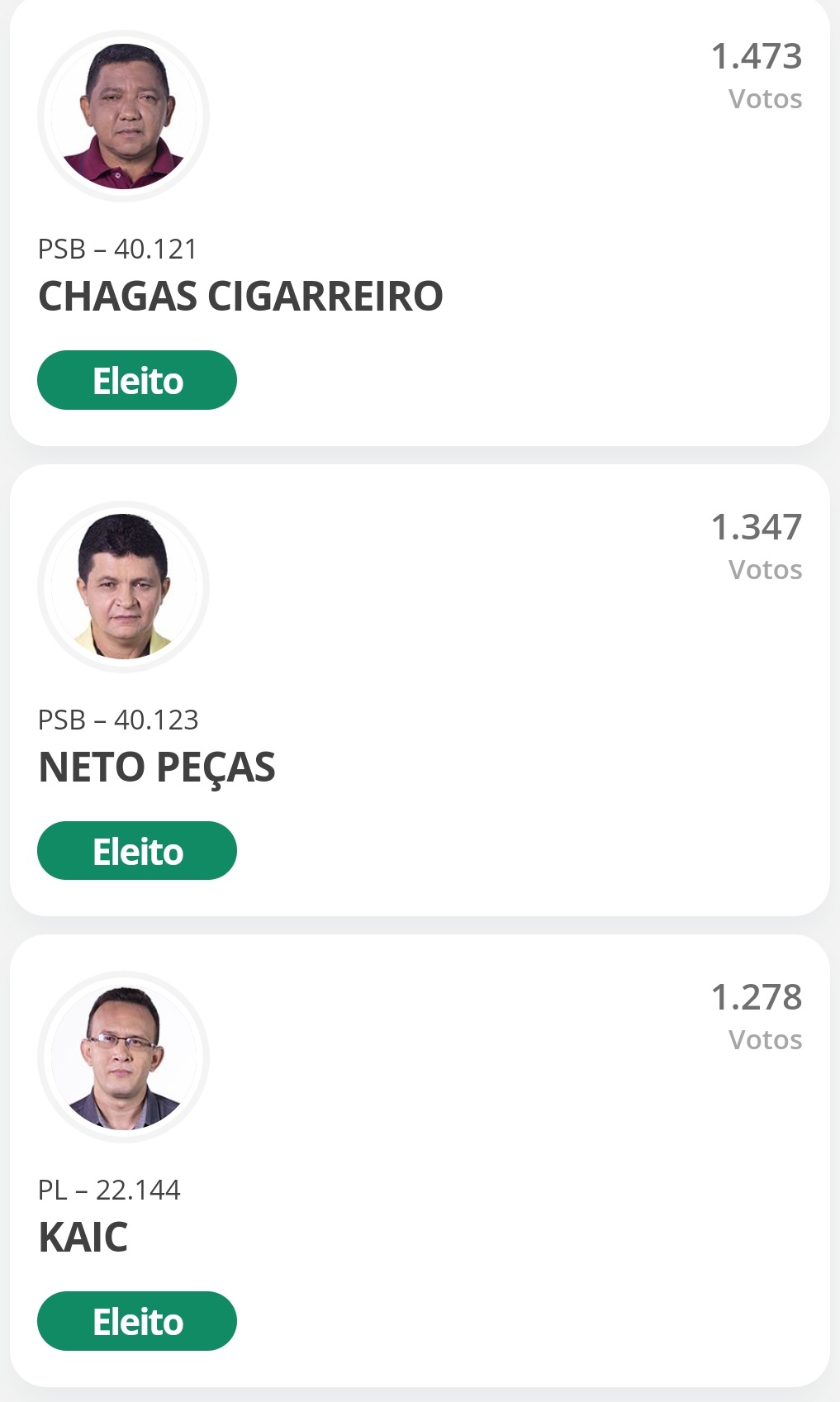
Task: Click Chagas Cigarreiro's candidate photo
Action: (x=124, y=116)
